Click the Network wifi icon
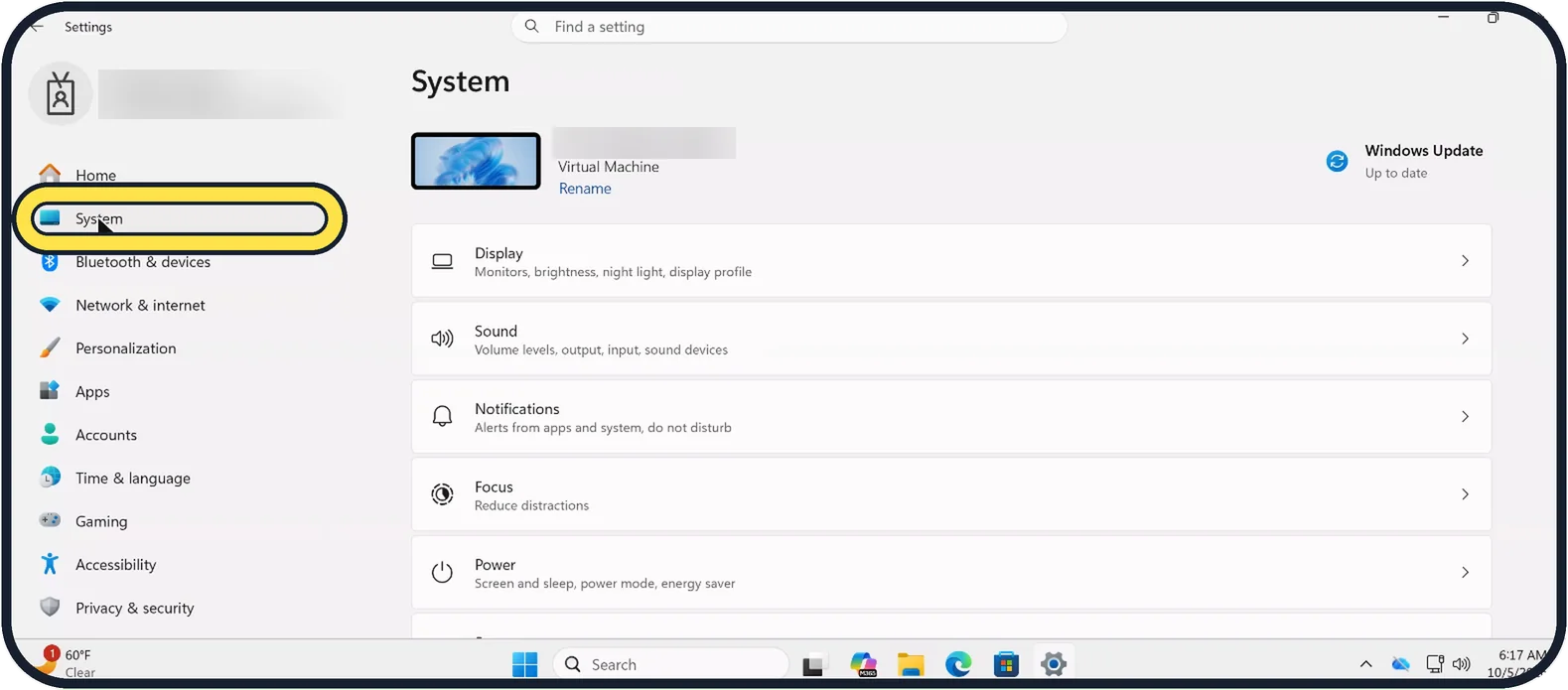 tap(50, 305)
